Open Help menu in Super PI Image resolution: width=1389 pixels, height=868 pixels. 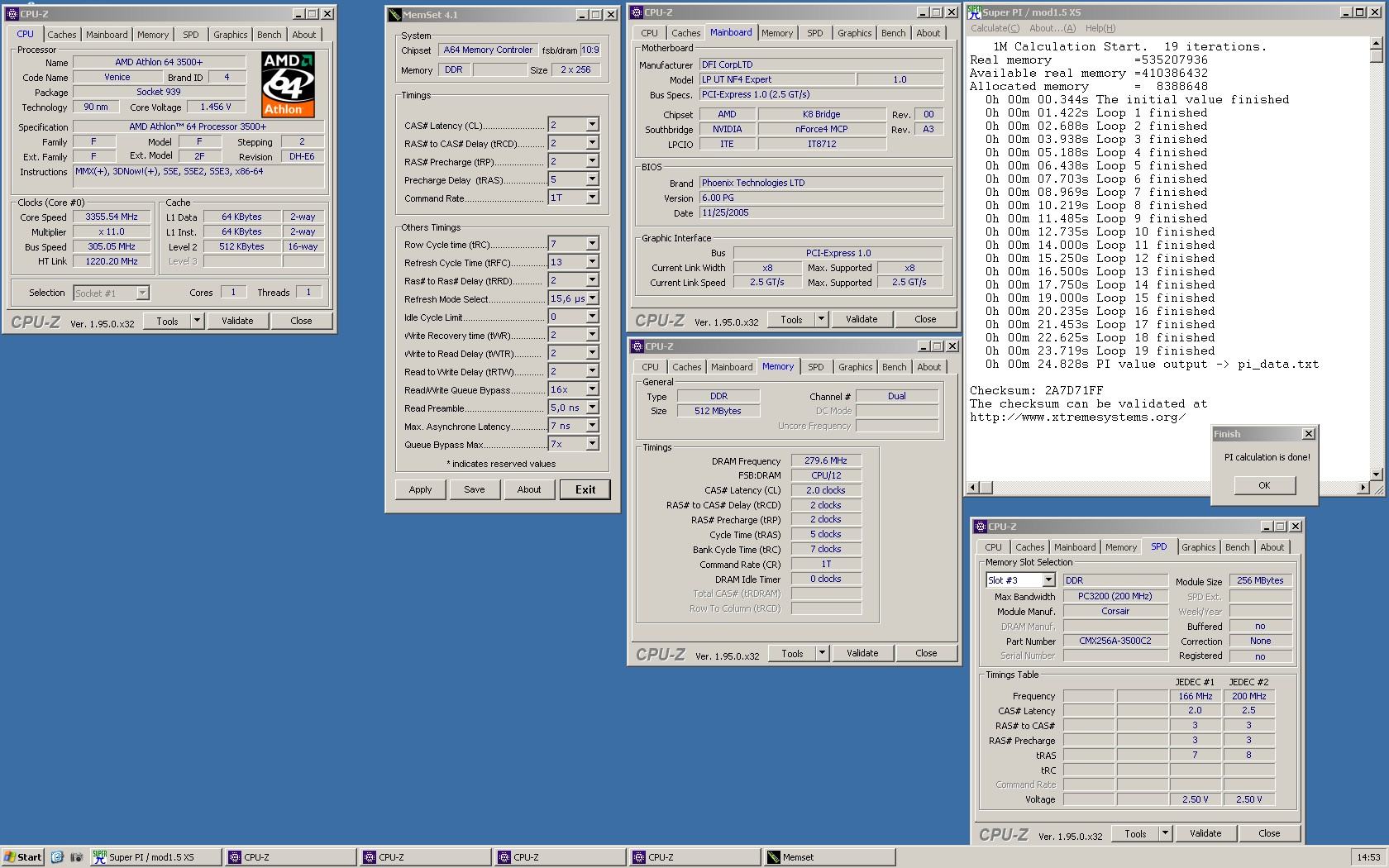pos(1100,28)
